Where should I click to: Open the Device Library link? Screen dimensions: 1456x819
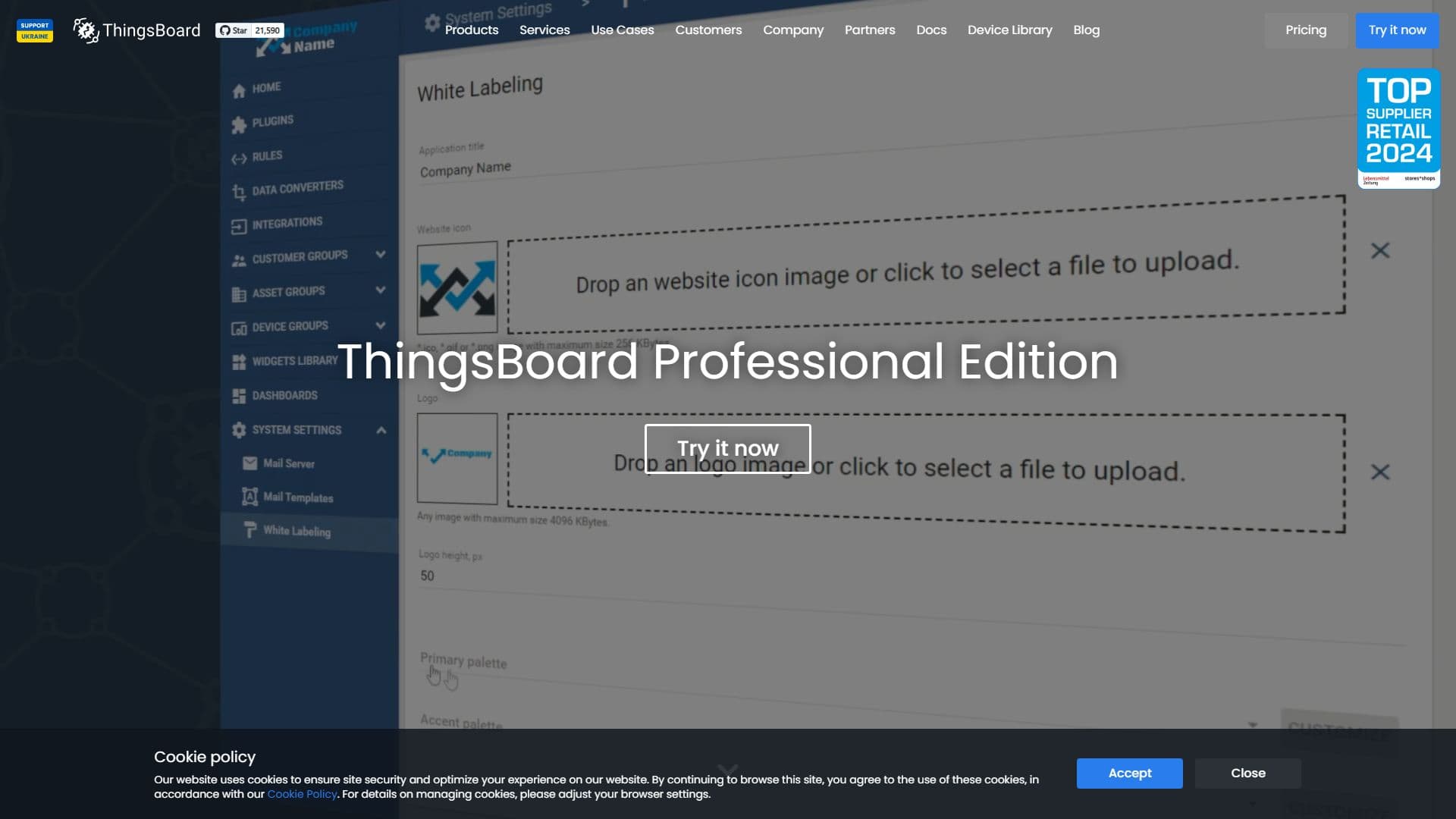(x=1010, y=30)
